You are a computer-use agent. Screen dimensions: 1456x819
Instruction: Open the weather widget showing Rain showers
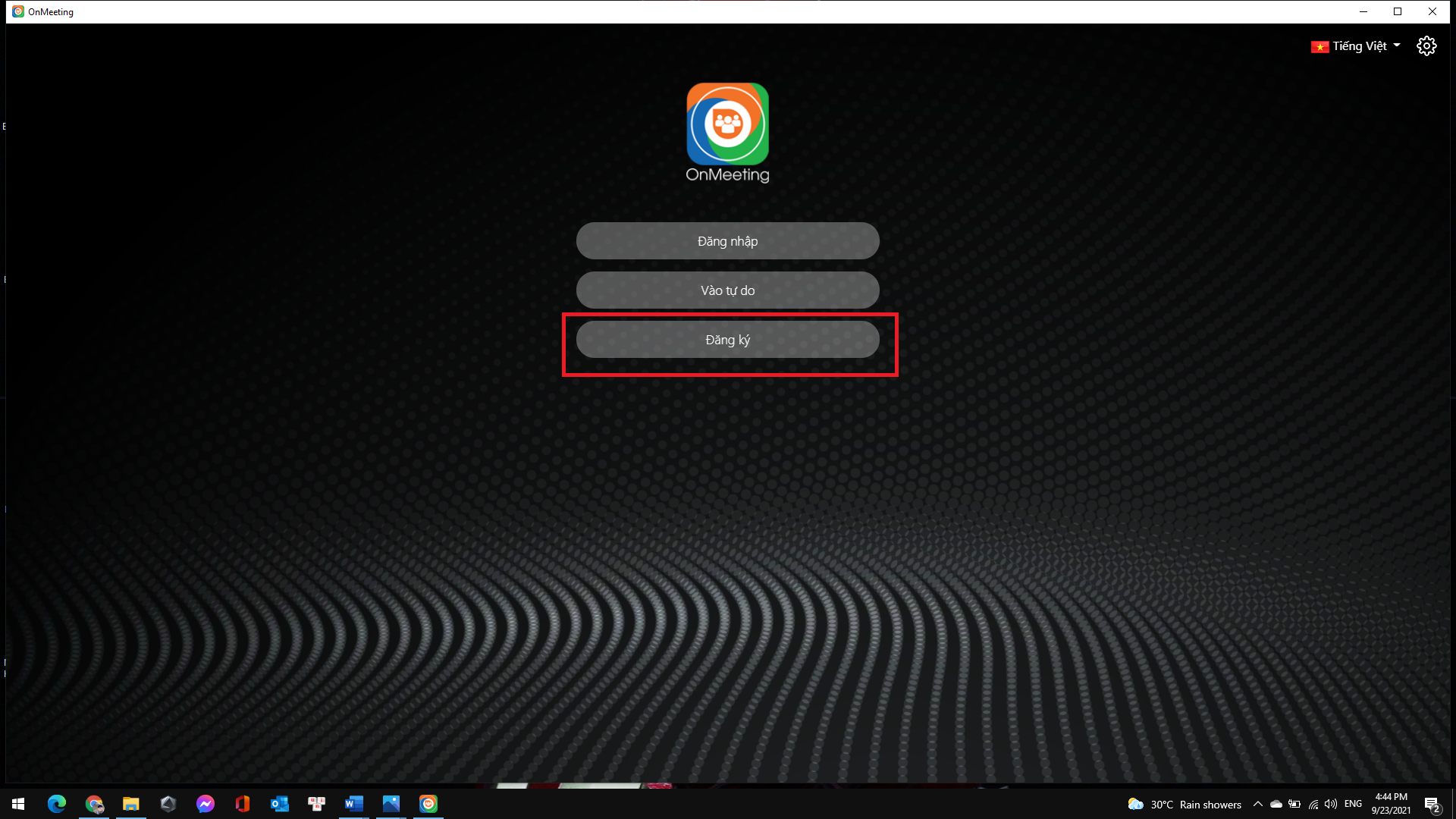click(1185, 805)
